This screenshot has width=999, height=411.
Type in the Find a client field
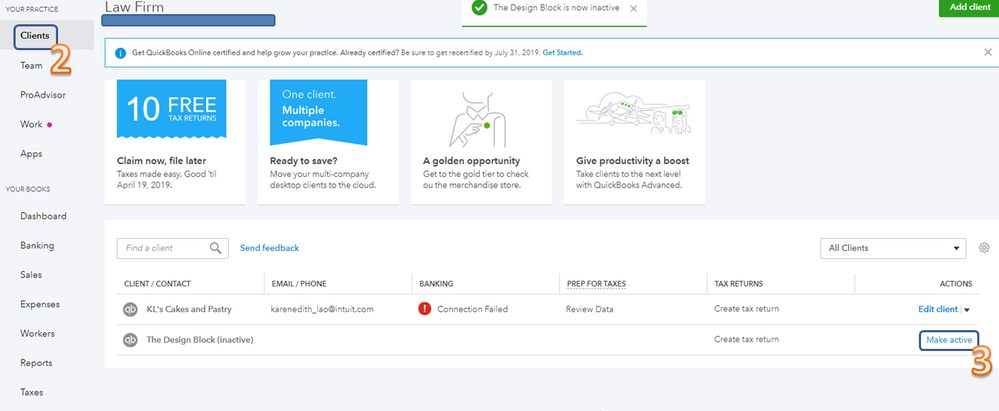click(160, 248)
